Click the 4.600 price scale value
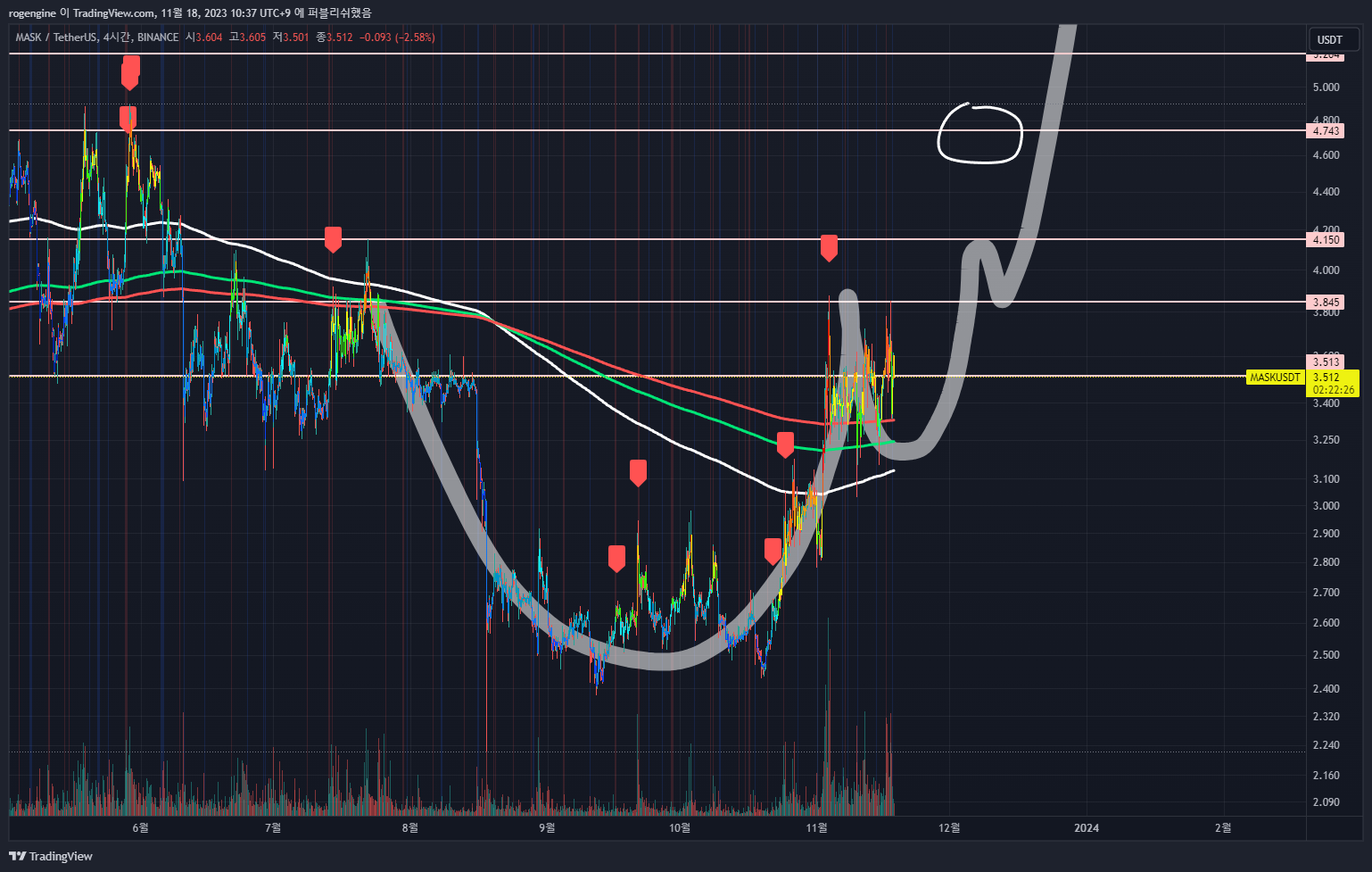This screenshot has width=1372, height=872. 1326,155
